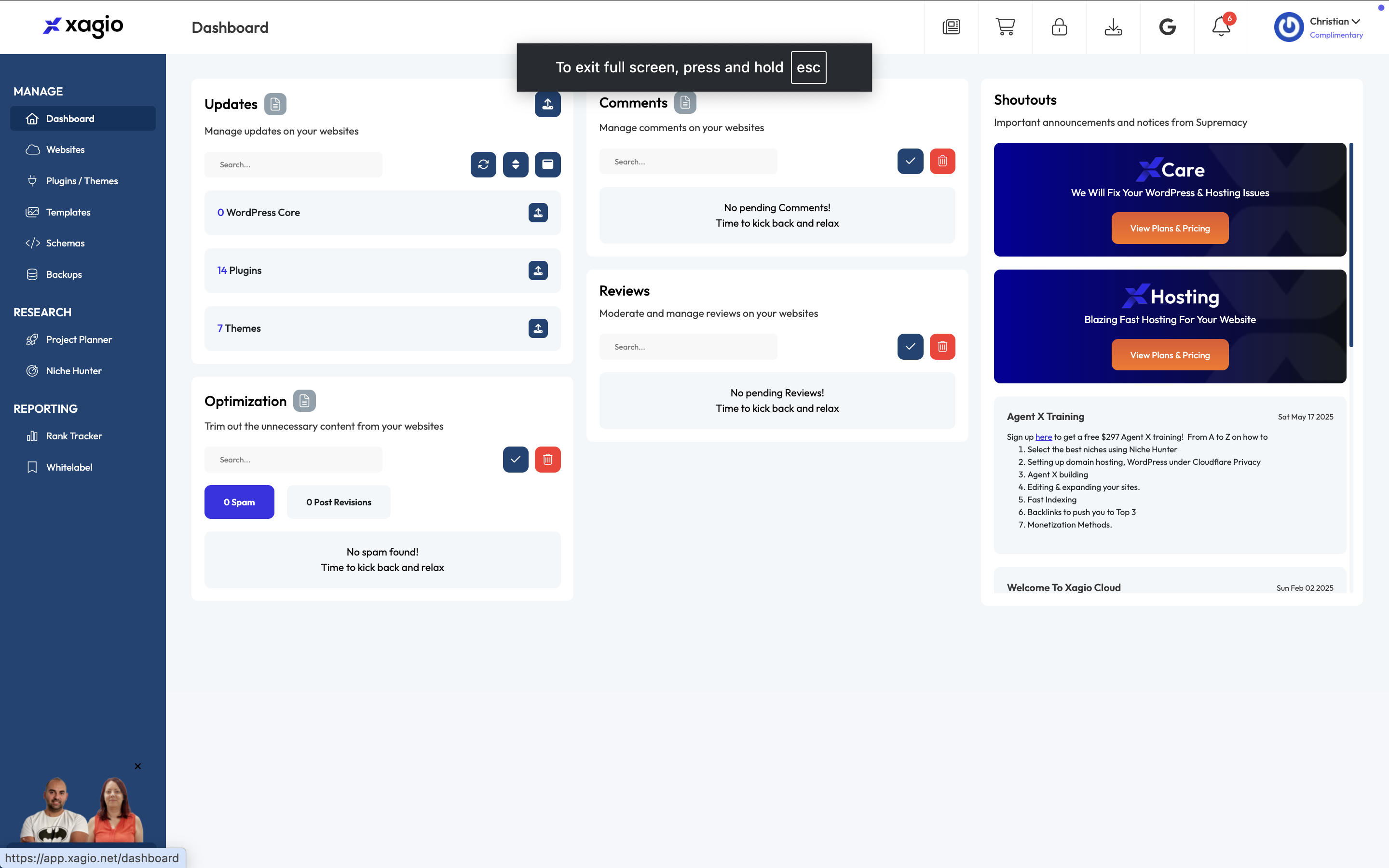The image size is (1389, 868).
Task: Click the 7 Themes row label
Action: pyautogui.click(x=239, y=328)
